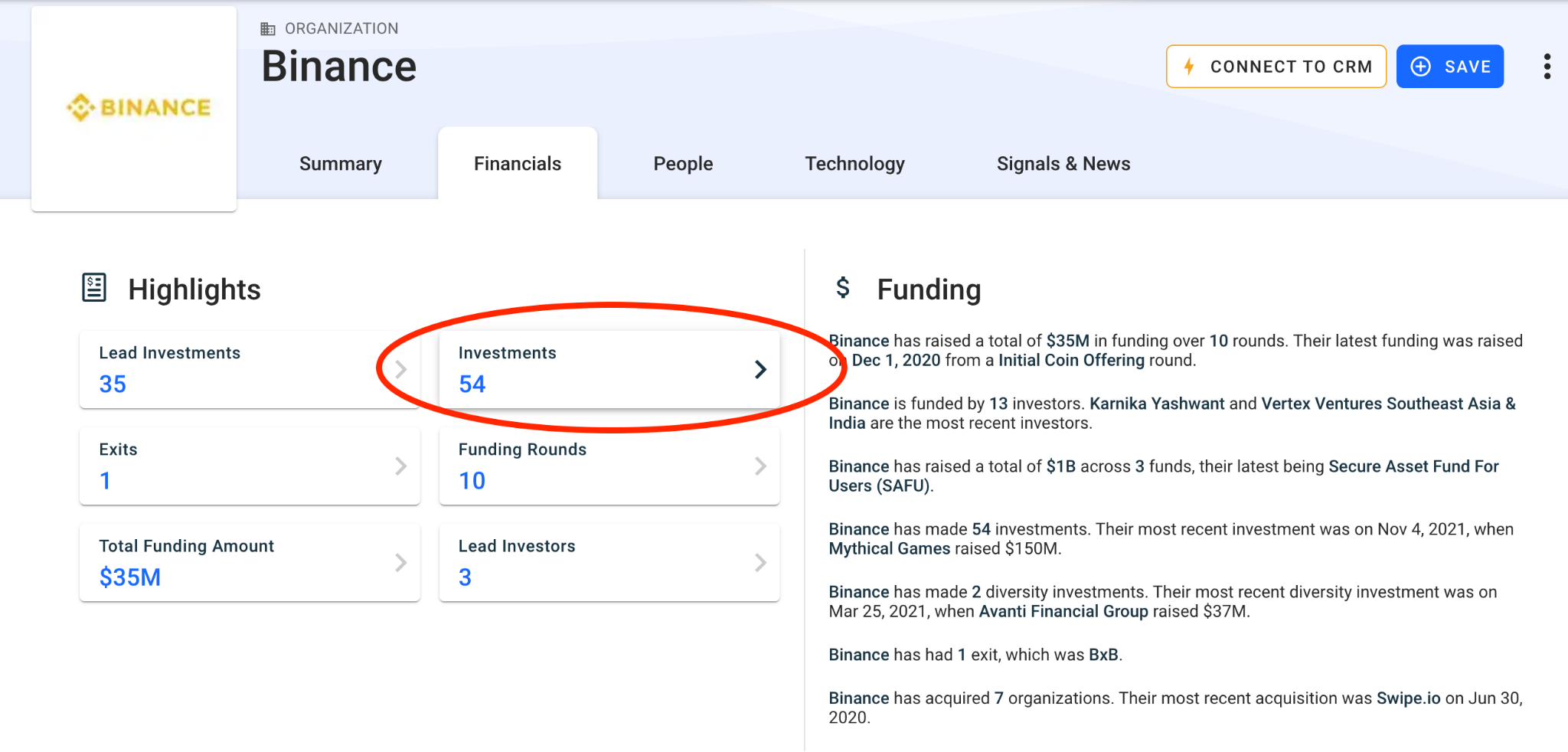The height and width of the screenshot is (752, 1568).
Task: Open the $35M total funding value
Action: (130, 577)
